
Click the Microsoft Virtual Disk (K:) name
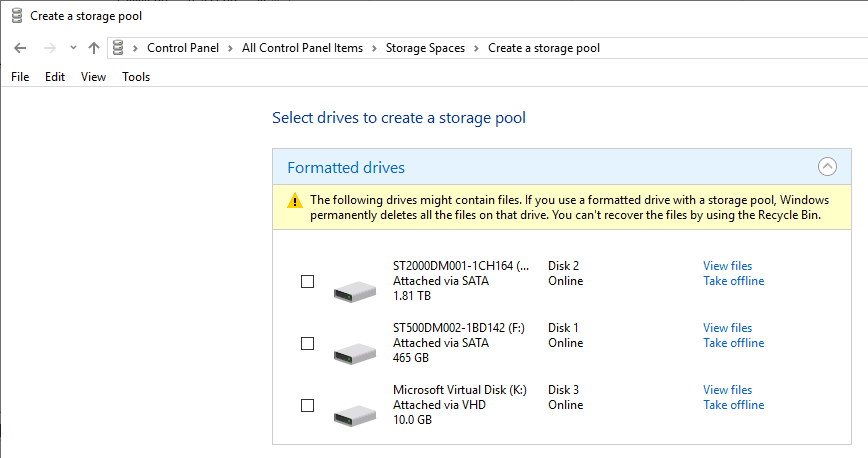click(459, 390)
